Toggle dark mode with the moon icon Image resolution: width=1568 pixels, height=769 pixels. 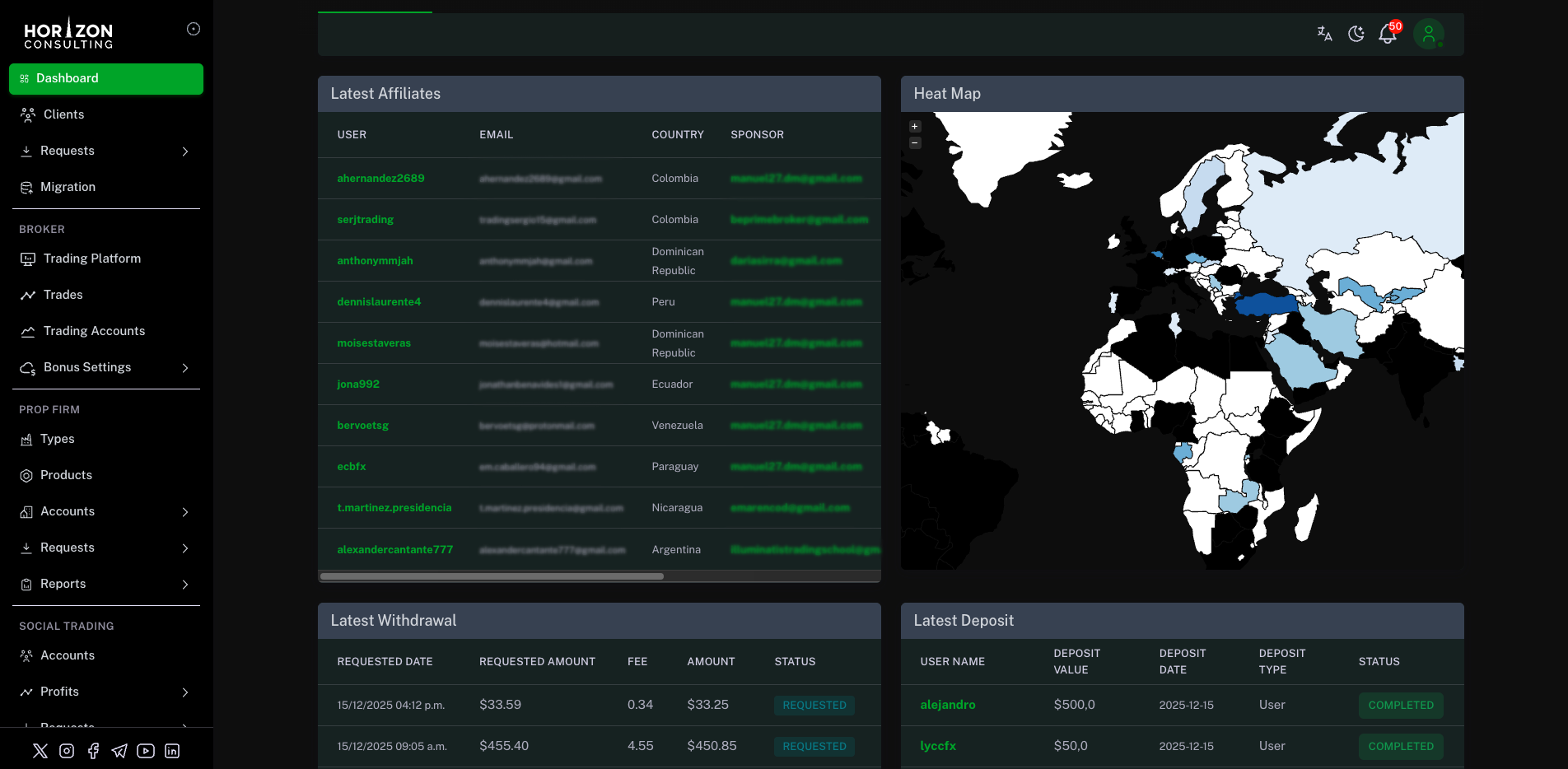[x=1356, y=34]
